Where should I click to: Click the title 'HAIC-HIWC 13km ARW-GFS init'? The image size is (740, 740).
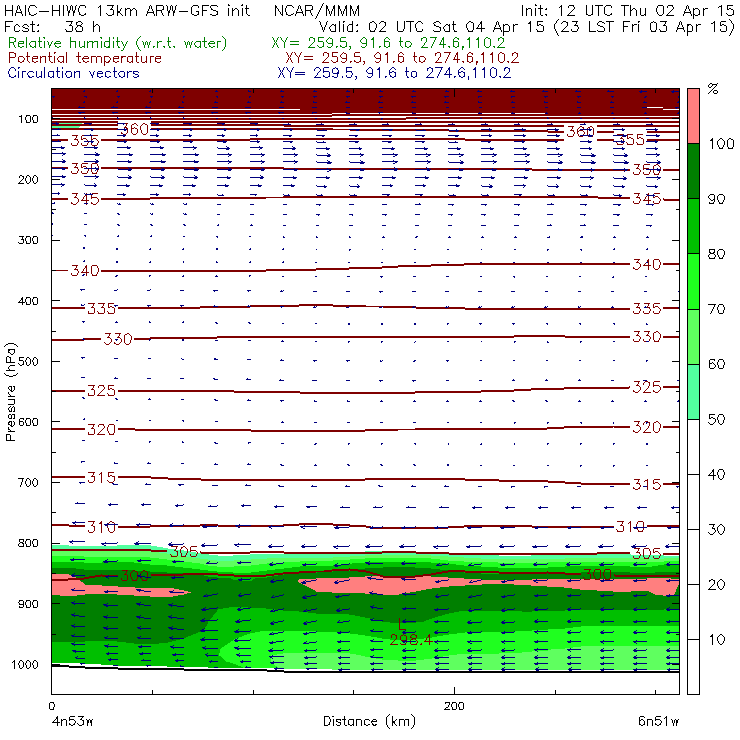pyautogui.click(x=127, y=10)
